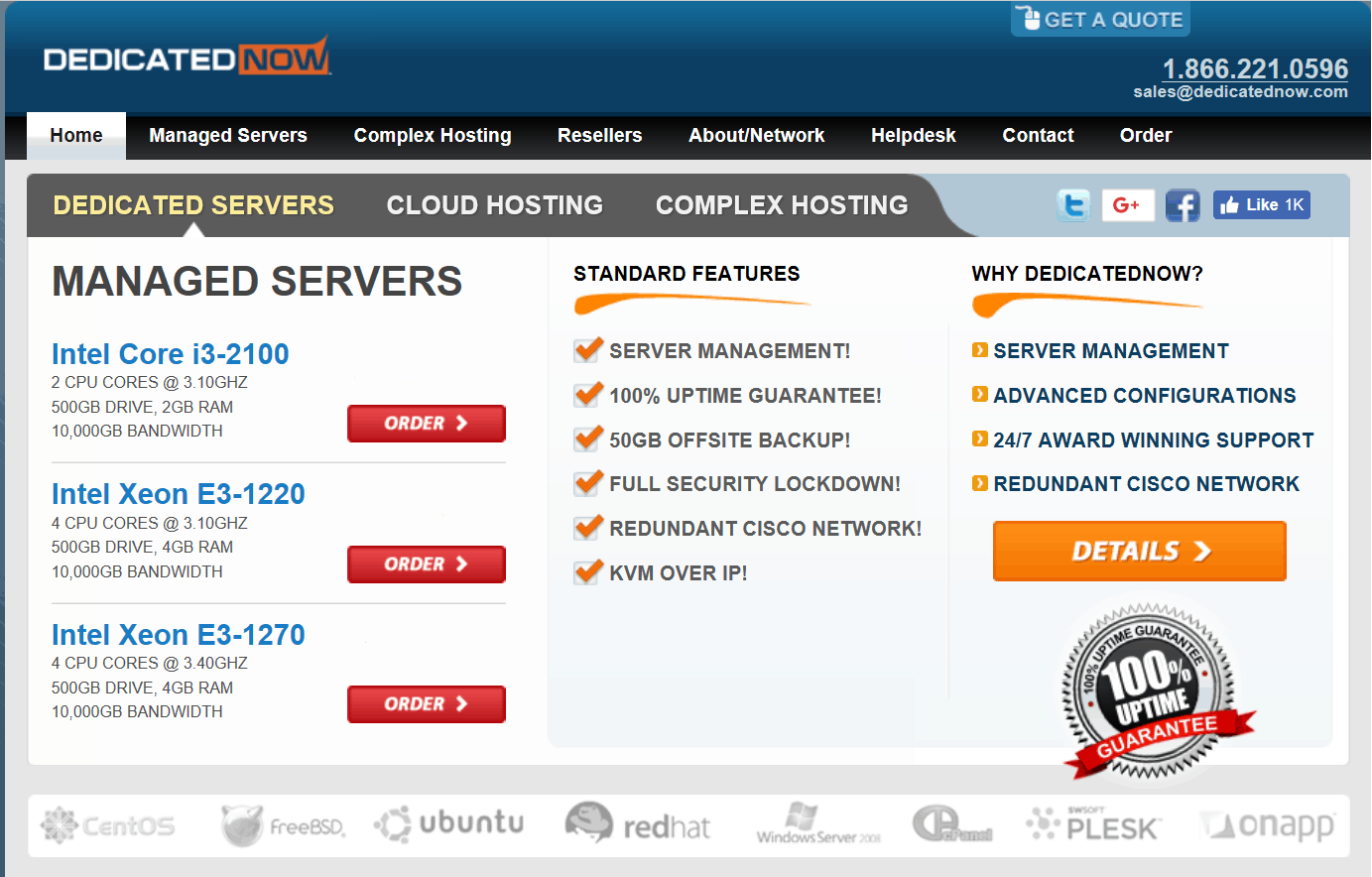Open the About/Network menu item
The height and width of the screenshot is (877, 1372).
coord(757,136)
